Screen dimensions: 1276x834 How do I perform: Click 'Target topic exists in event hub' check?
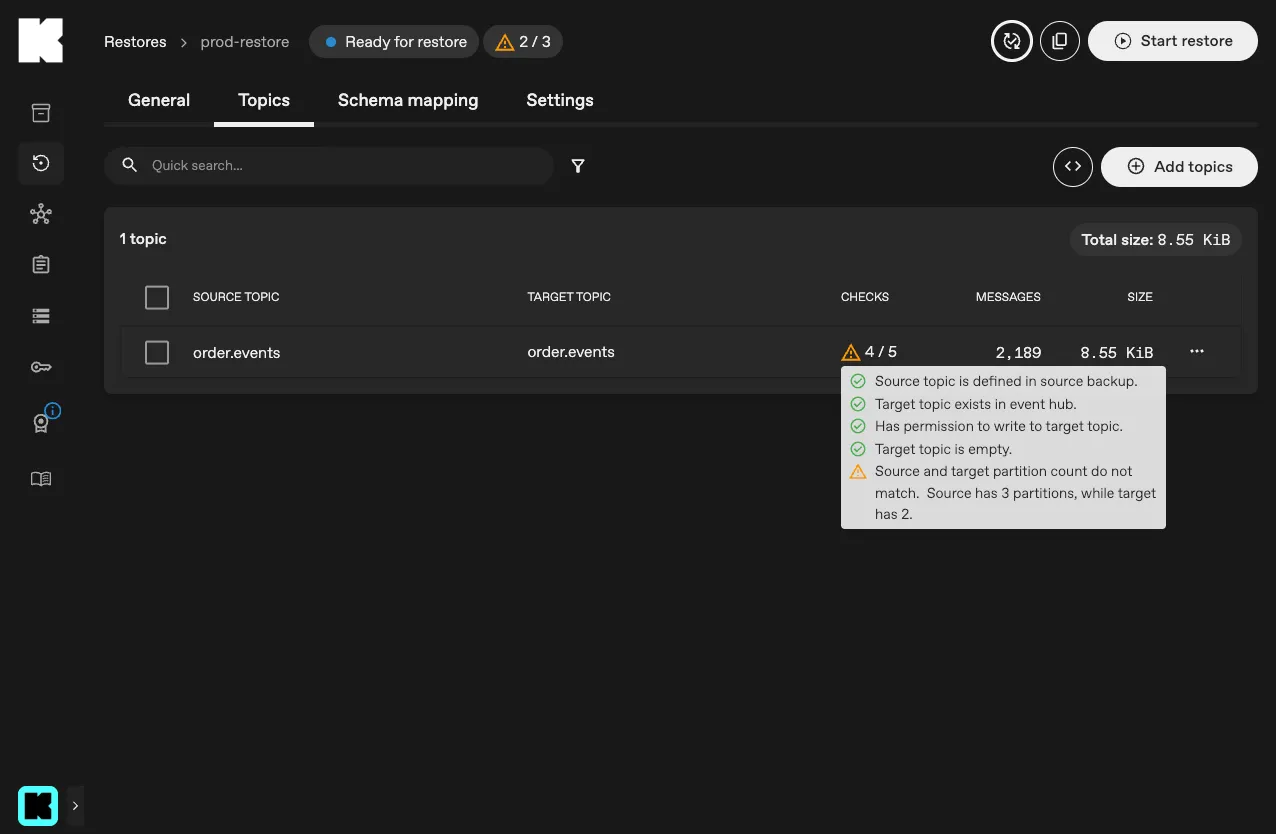(976, 404)
